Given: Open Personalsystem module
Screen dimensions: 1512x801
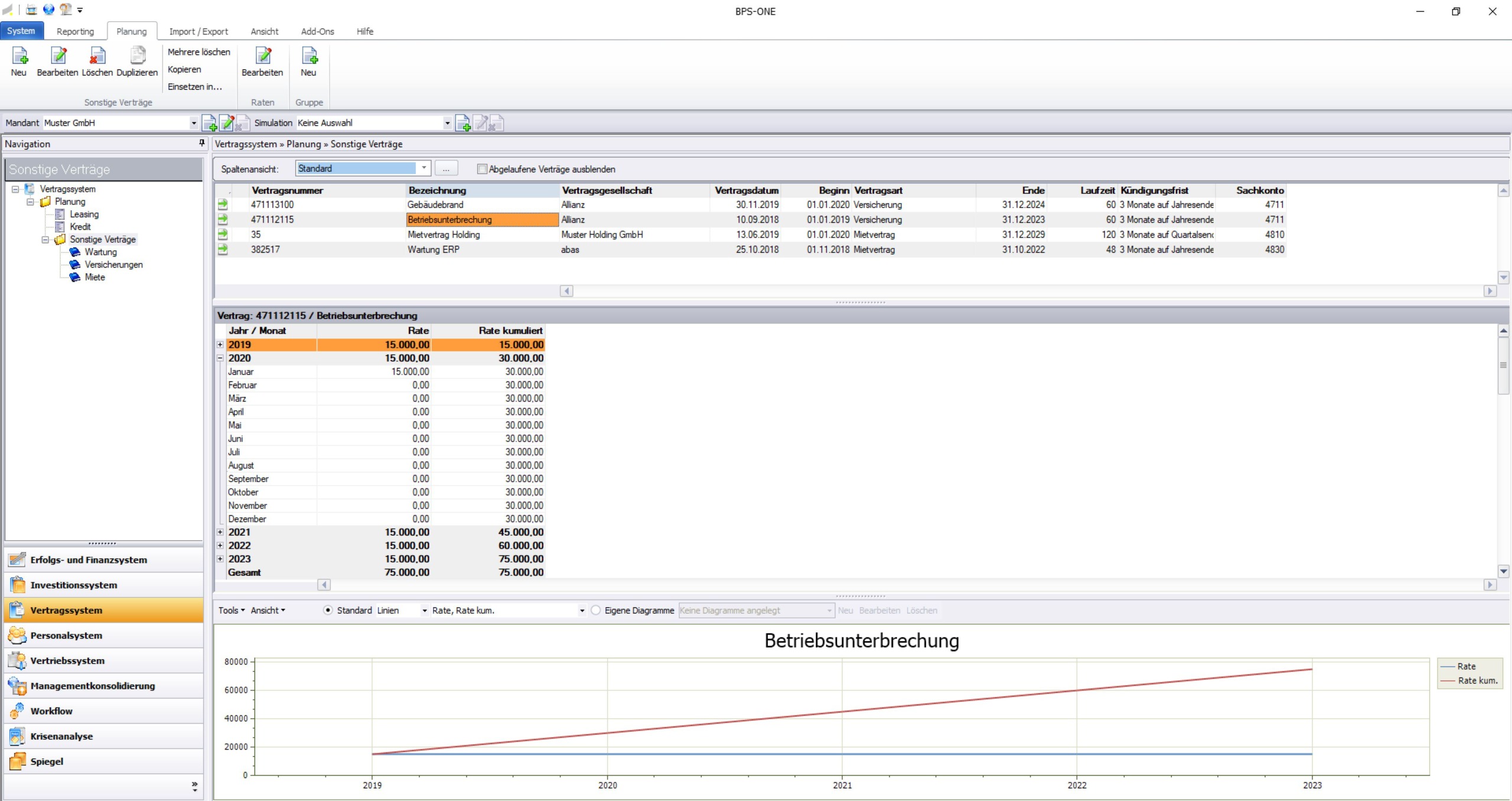Looking at the screenshot, I should click(x=104, y=636).
